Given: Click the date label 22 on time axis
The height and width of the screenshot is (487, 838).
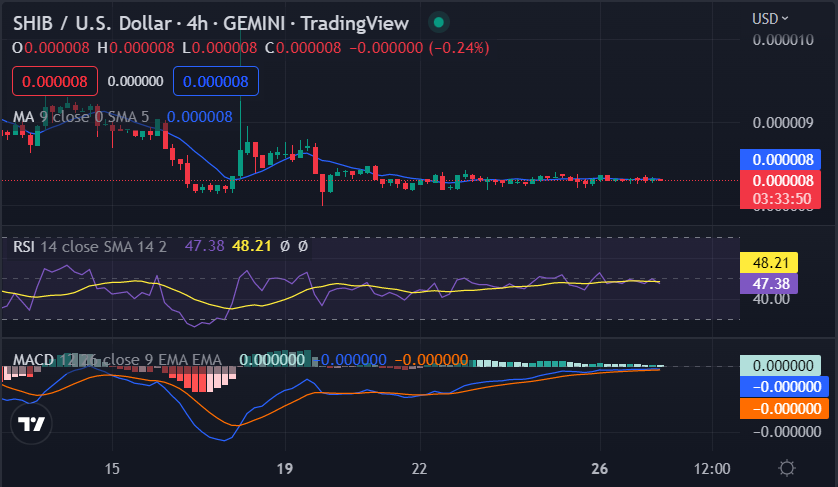Looking at the screenshot, I should click(420, 469).
